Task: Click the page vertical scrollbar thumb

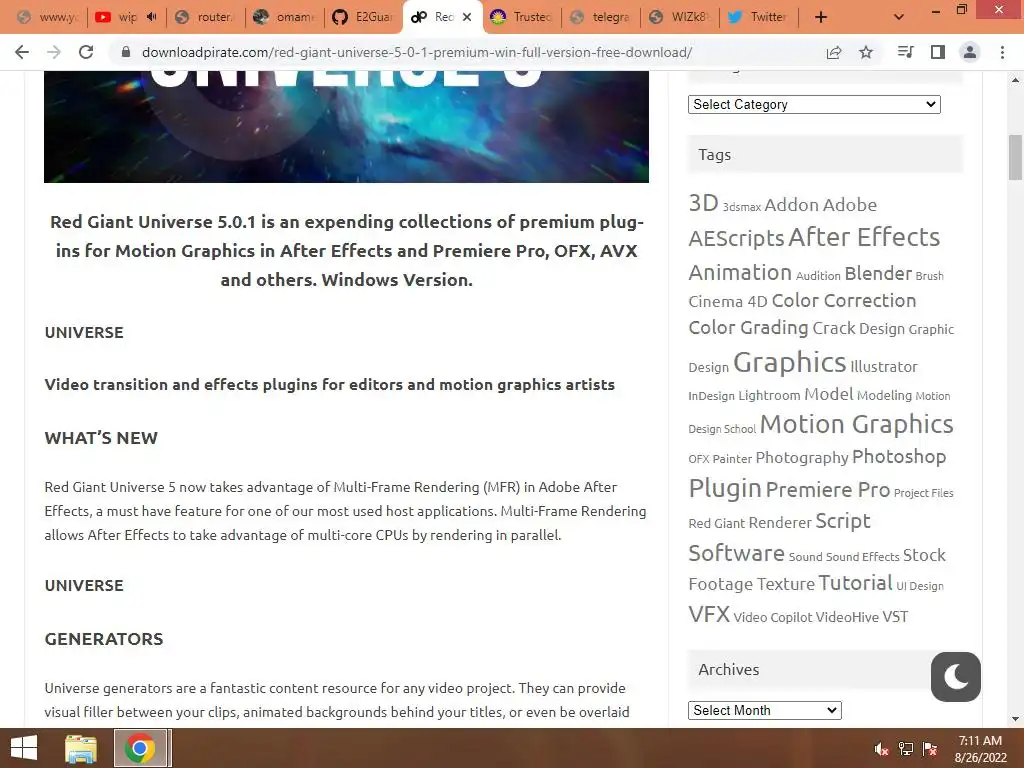Action: coord(1015,157)
